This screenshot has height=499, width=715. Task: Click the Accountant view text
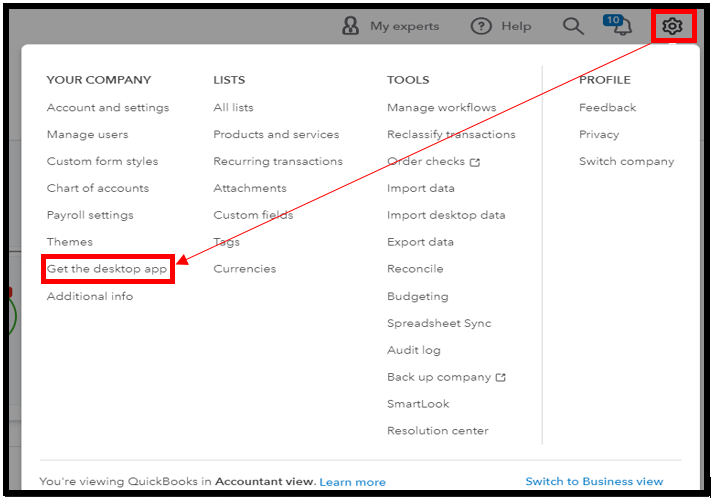(x=264, y=482)
